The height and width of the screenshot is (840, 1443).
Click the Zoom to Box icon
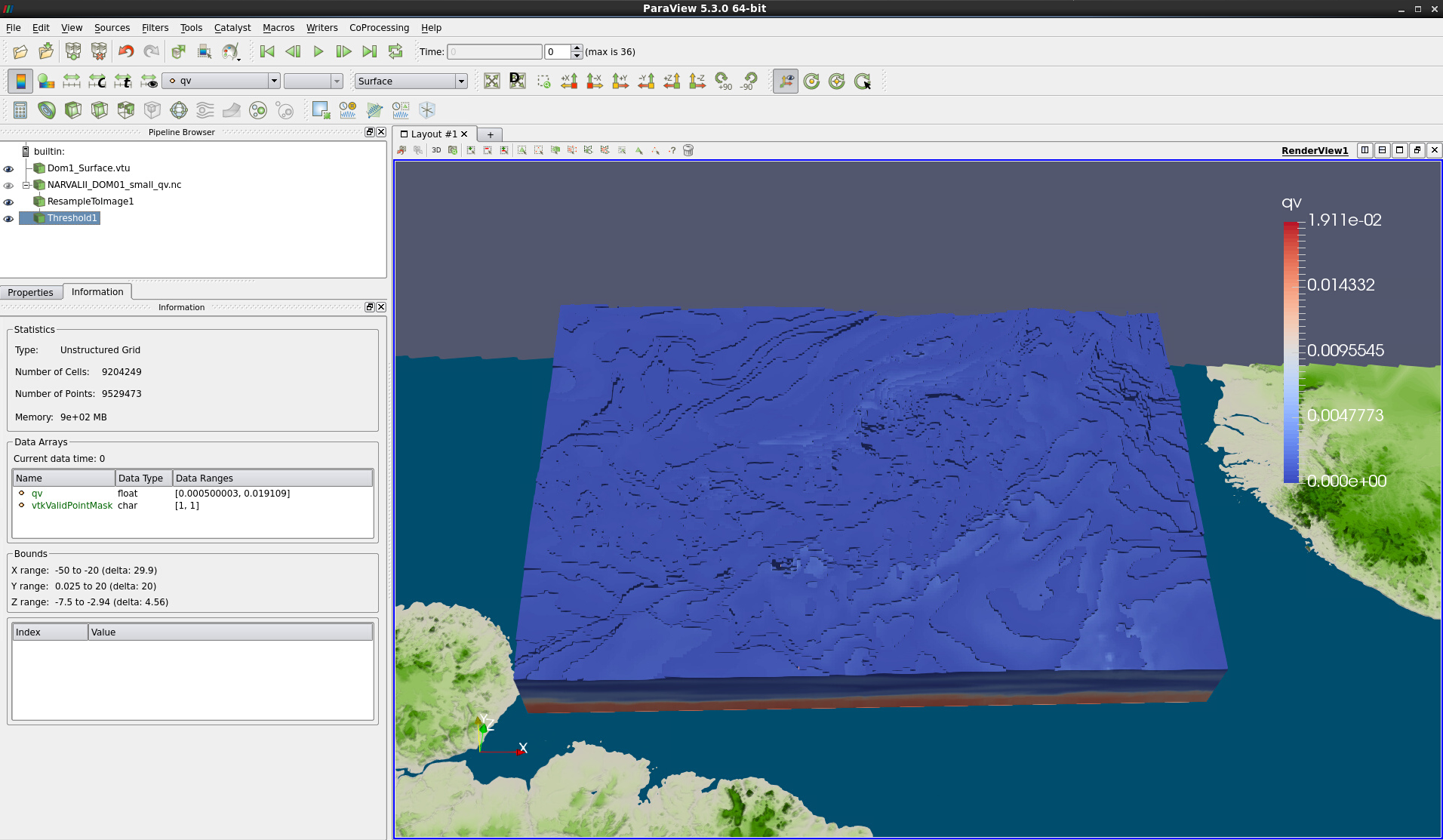[x=543, y=81]
